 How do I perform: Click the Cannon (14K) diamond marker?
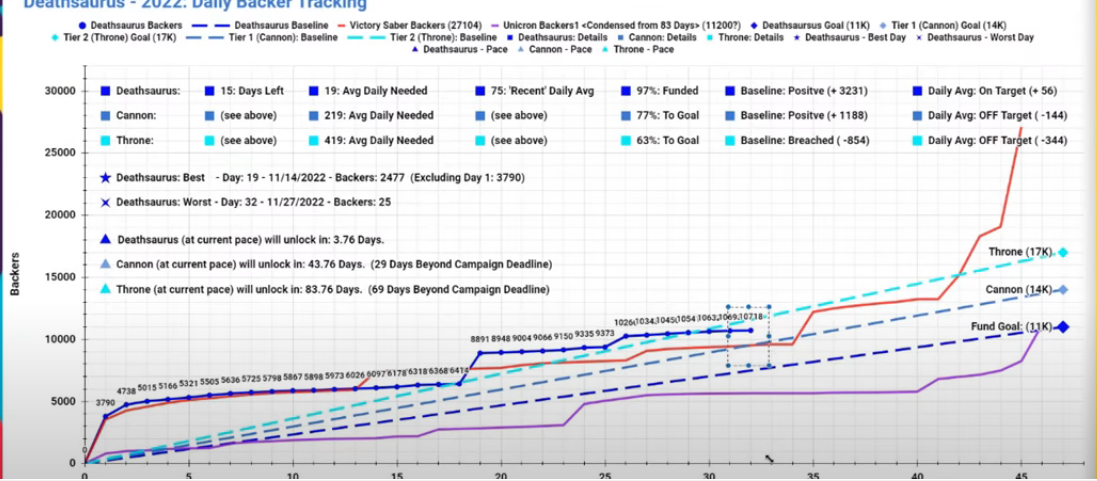pos(1063,290)
